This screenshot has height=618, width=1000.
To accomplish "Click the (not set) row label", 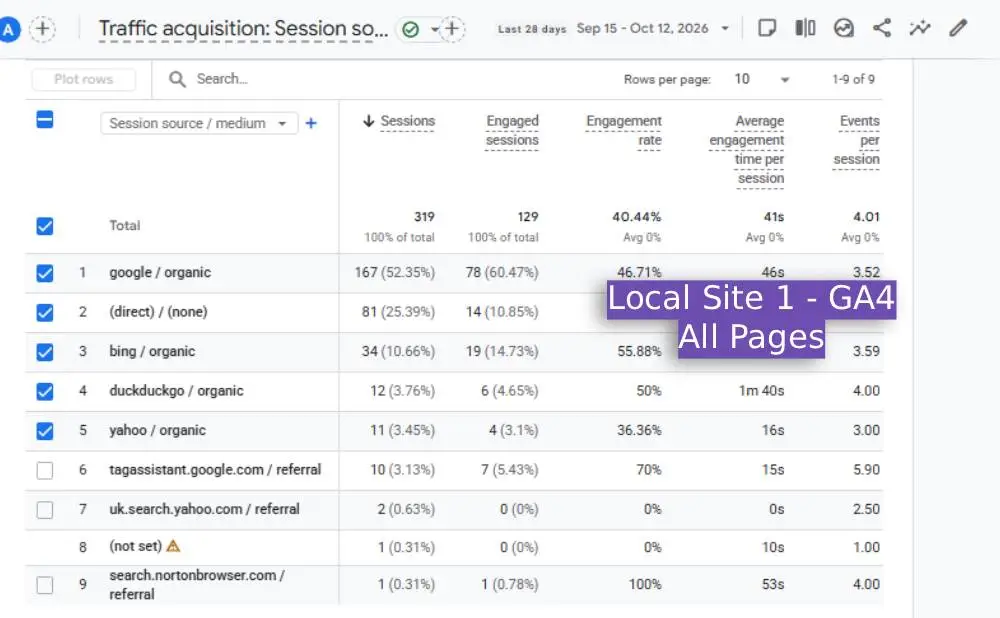I will [135, 546].
